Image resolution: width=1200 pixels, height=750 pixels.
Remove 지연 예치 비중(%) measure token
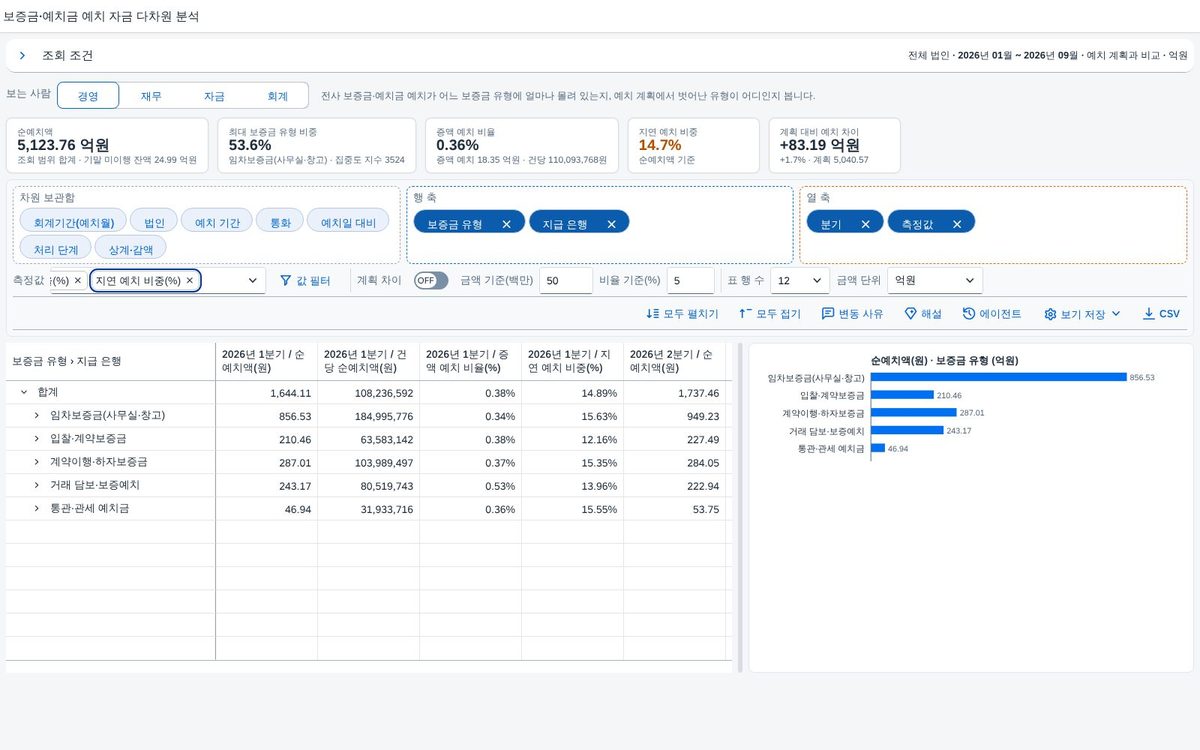pos(189,281)
